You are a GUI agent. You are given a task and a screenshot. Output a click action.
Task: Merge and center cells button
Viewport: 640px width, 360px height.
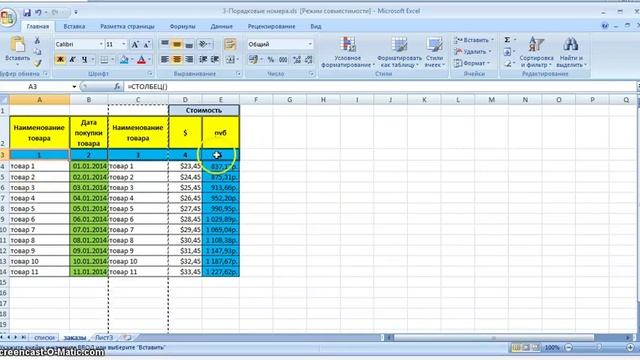click(230, 60)
